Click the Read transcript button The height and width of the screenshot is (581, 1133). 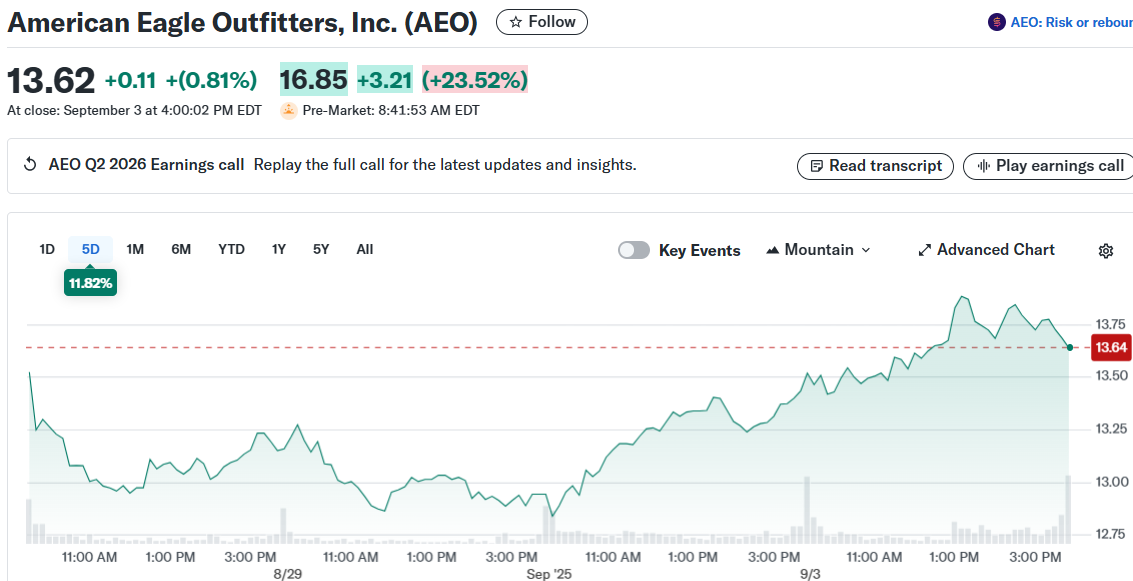[875, 166]
